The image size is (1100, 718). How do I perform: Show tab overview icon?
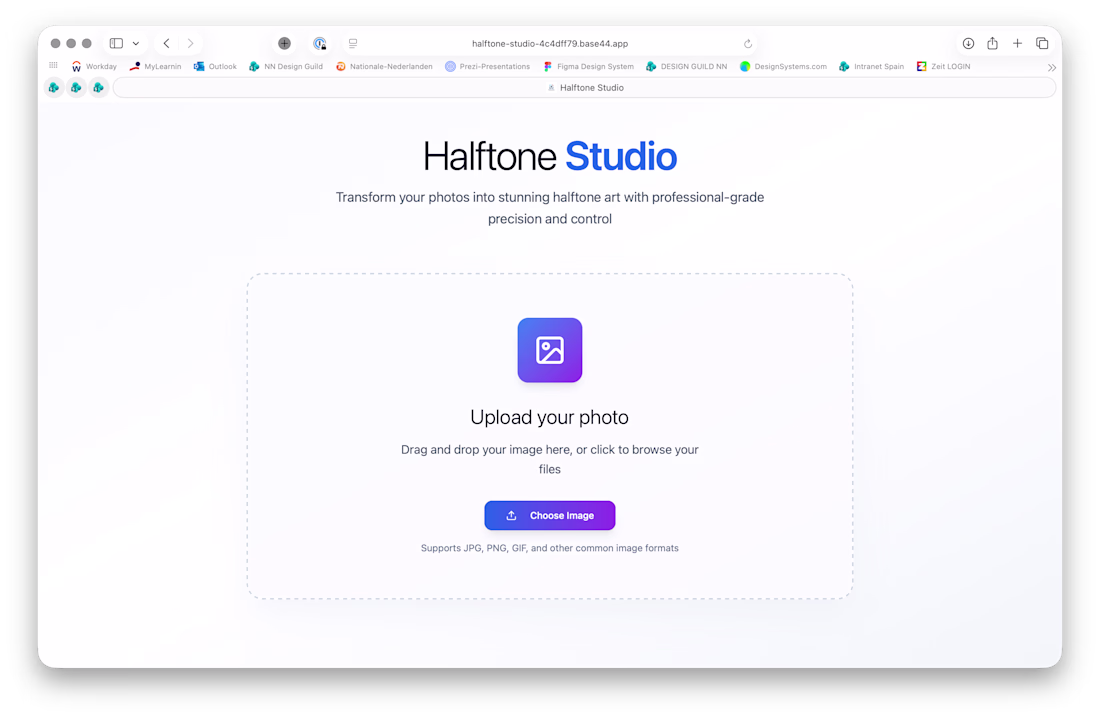point(1042,44)
